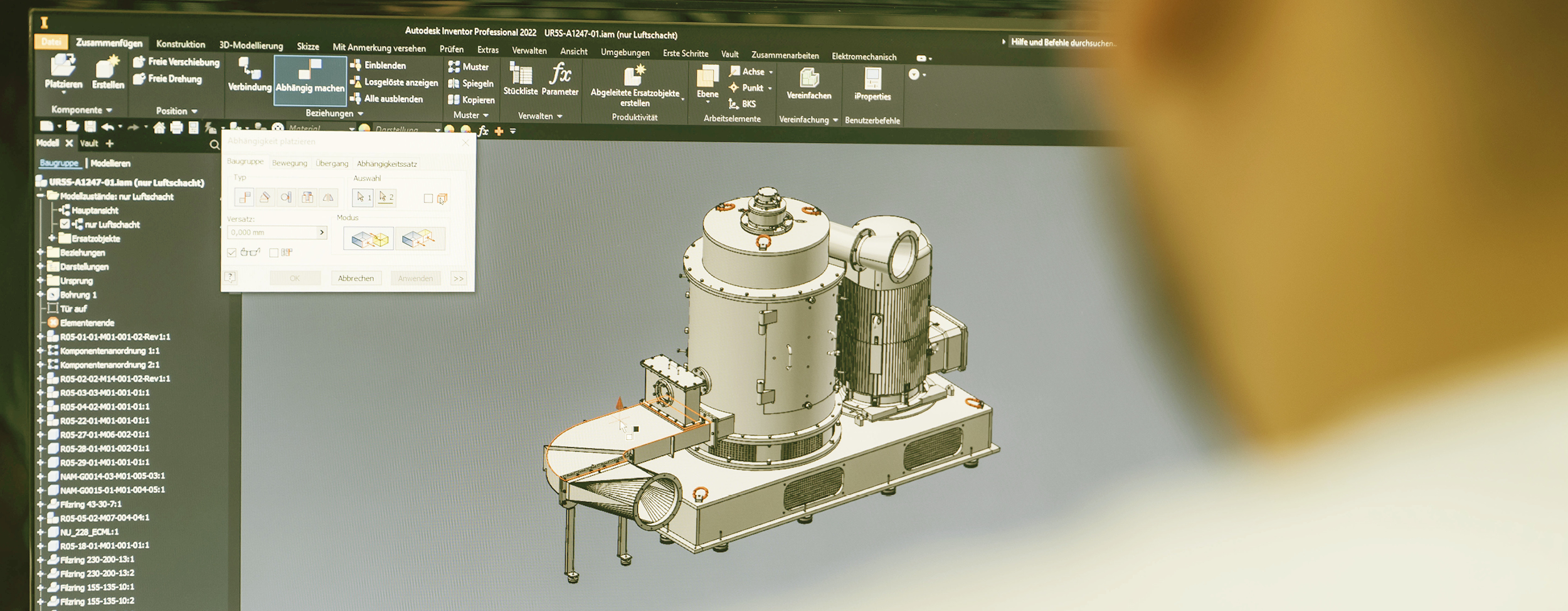Activate selection button 1 under Auswahl
Viewport: 1568px width, 611px height.
point(363,198)
